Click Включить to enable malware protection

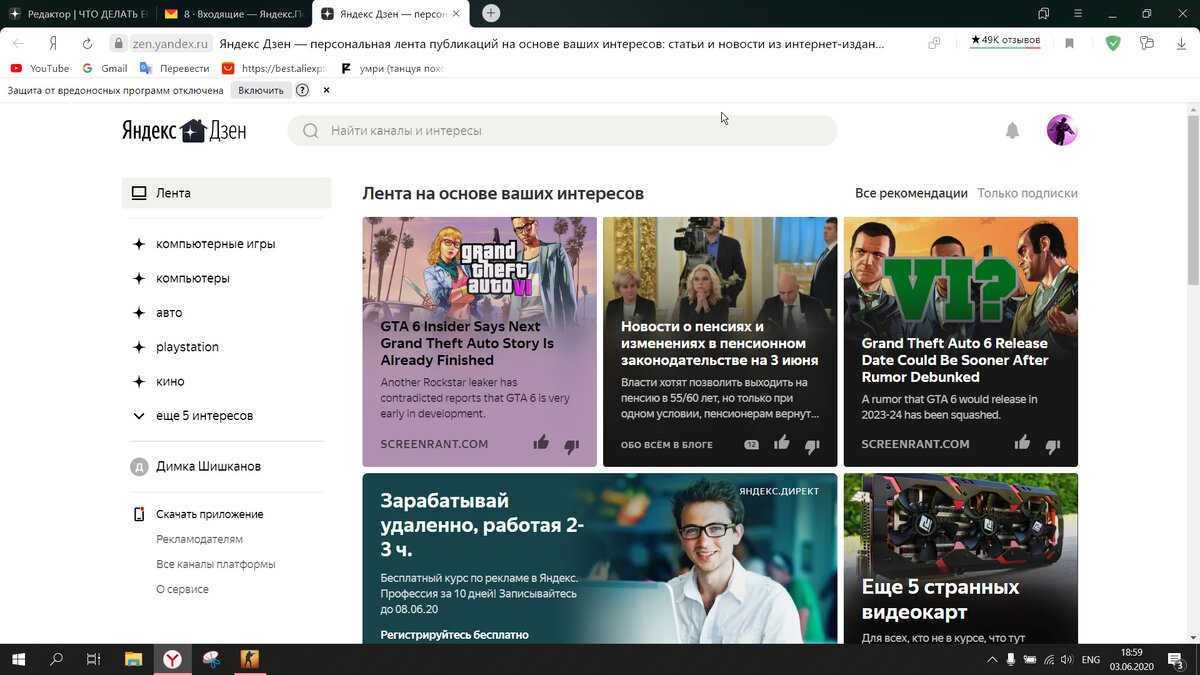(x=260, y=90)
